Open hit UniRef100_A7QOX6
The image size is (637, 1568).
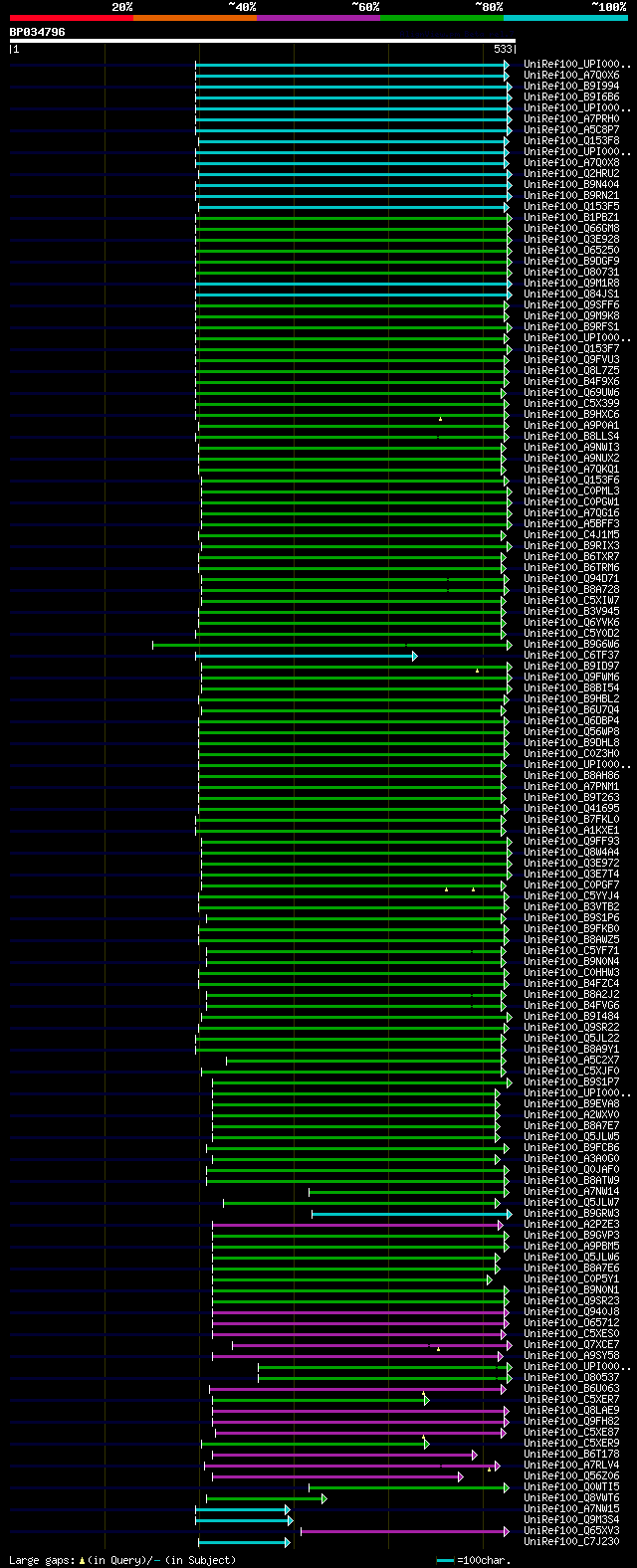point(571,76)
